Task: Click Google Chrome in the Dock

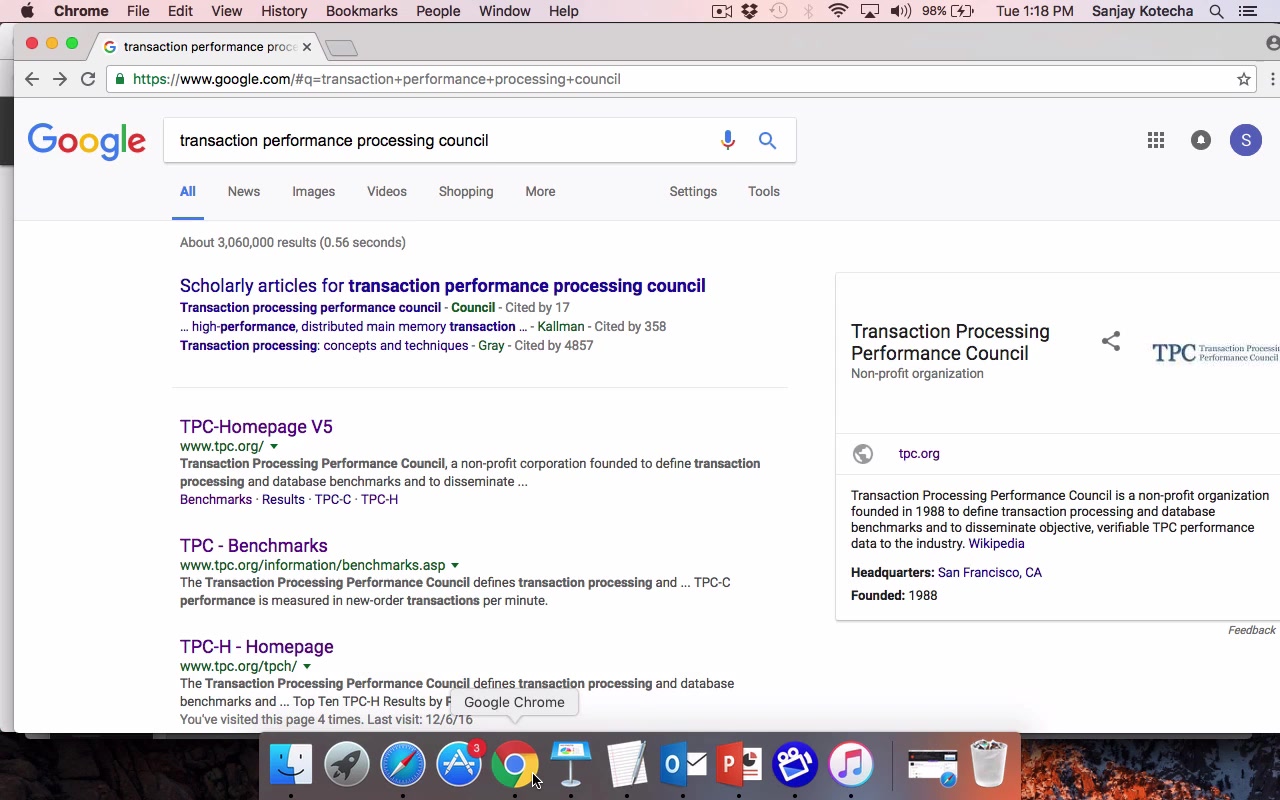Action: [515, 765]
